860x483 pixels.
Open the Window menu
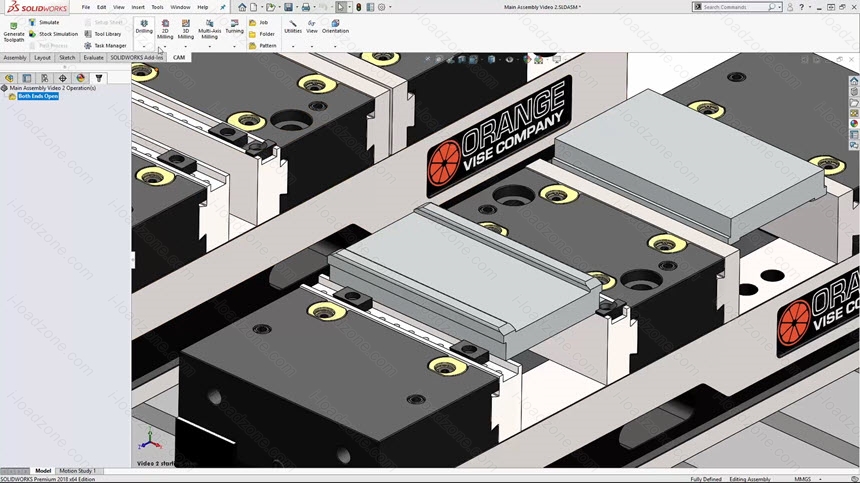coord(180,7)
